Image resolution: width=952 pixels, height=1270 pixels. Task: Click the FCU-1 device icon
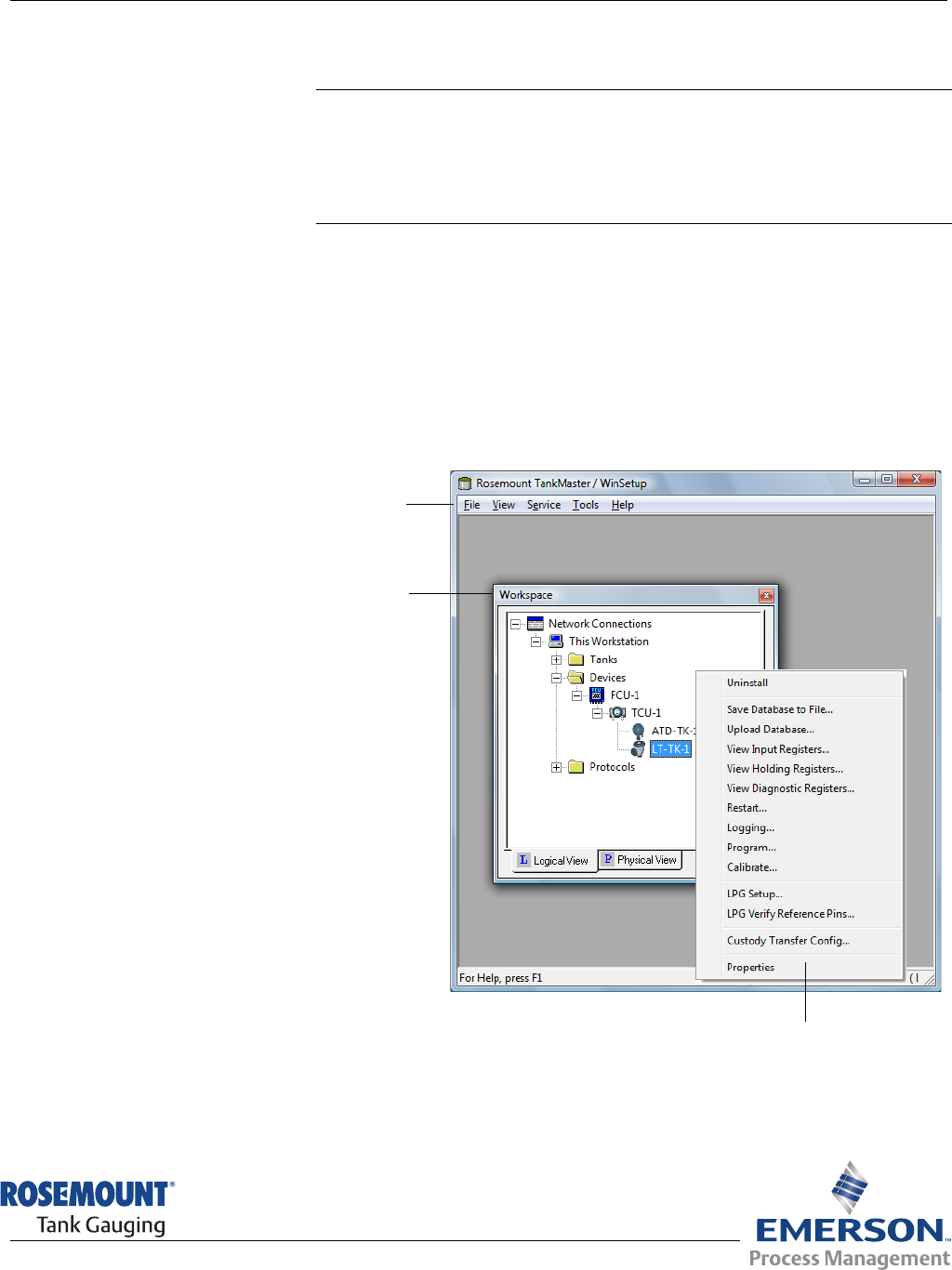597,695
